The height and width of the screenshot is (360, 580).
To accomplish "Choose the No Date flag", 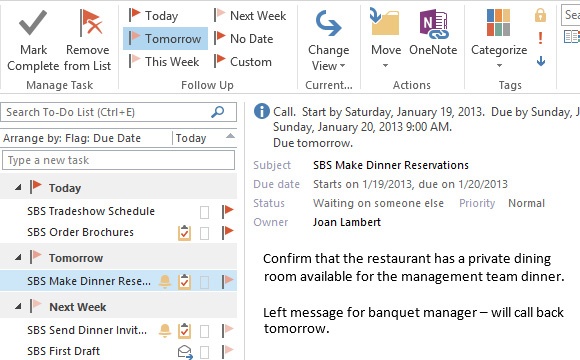I will (x=243, y=38).
